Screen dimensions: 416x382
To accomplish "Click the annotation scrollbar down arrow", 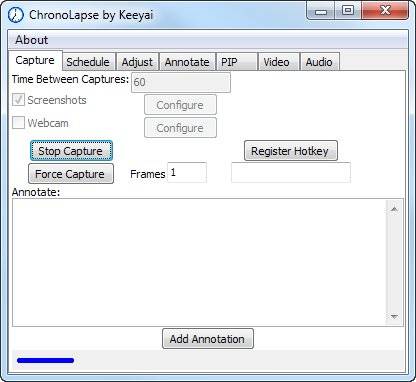I will [x=394, y=316].
